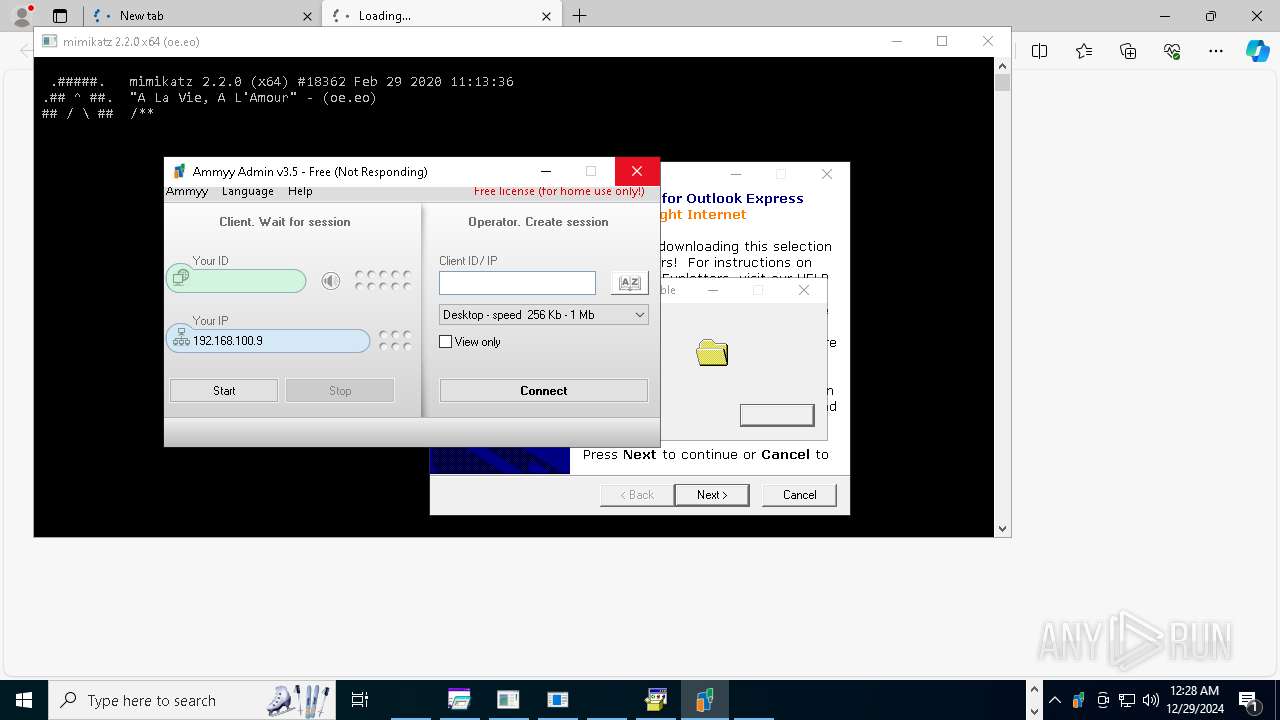Open Edge Collections icon
The height and width of the screenshot is (720, 1280).
1128,51
